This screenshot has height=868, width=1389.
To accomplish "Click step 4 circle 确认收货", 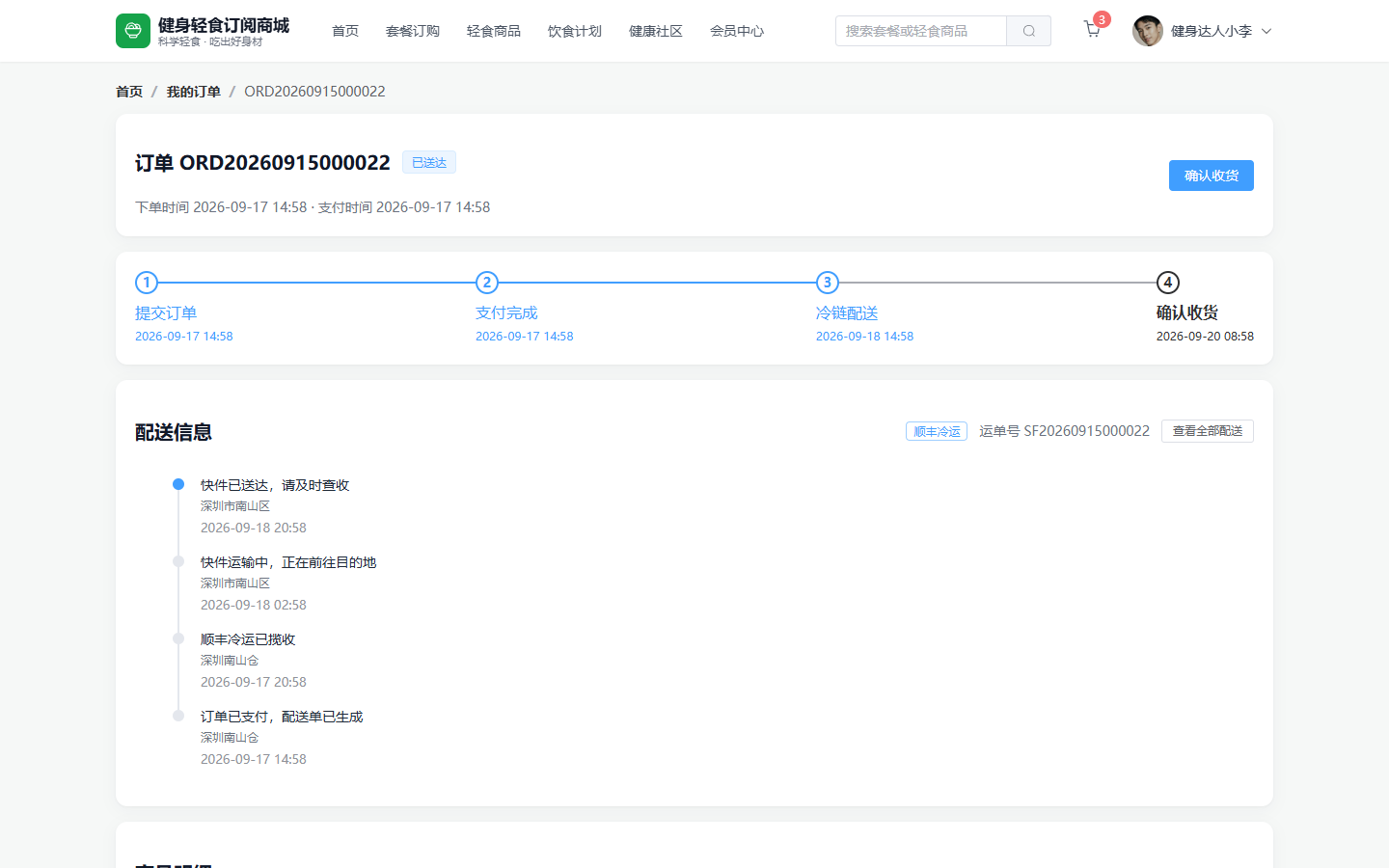I will point(1168,283).
